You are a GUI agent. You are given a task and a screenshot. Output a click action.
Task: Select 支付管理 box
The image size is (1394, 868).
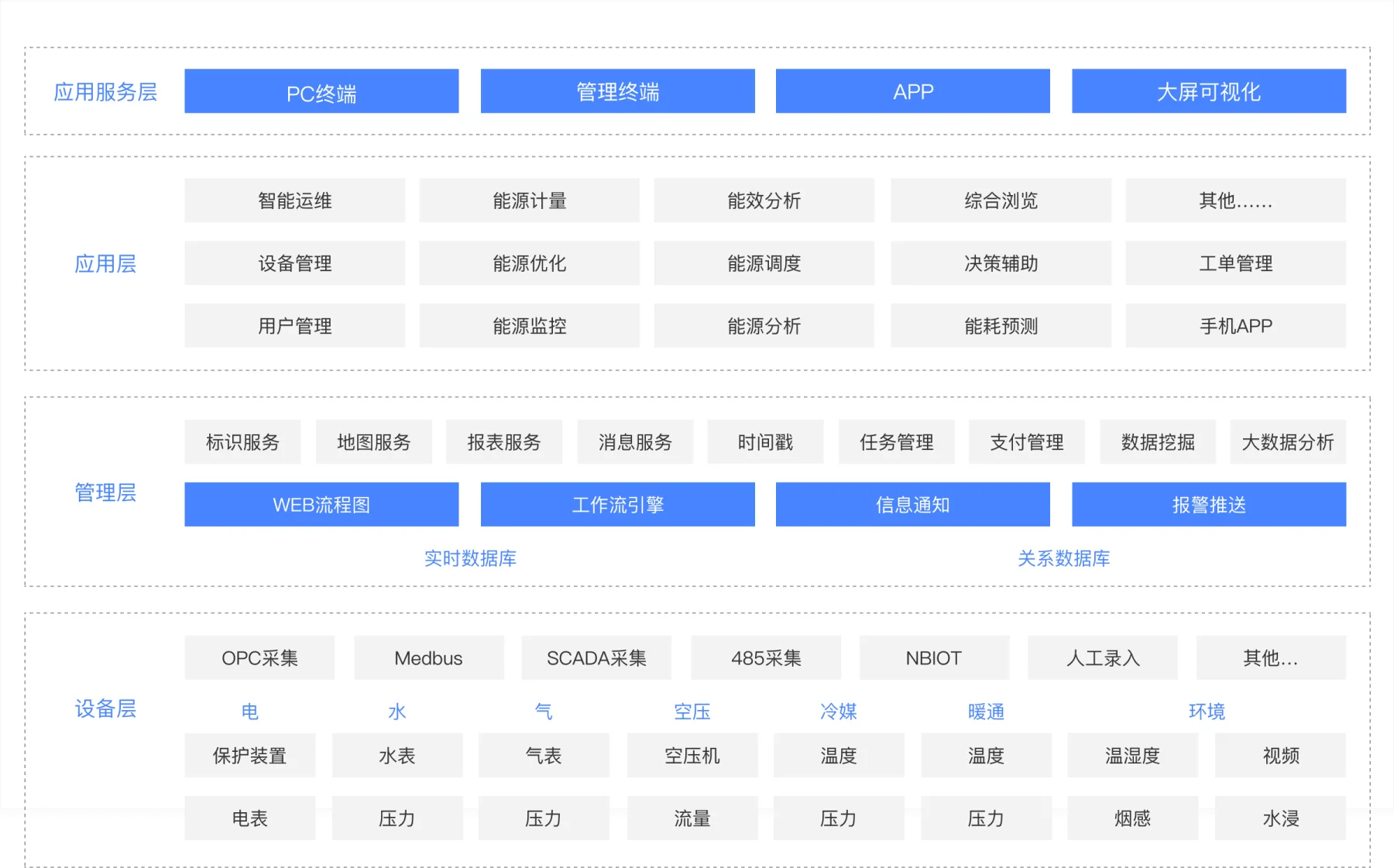click(x=1027, y=442)
